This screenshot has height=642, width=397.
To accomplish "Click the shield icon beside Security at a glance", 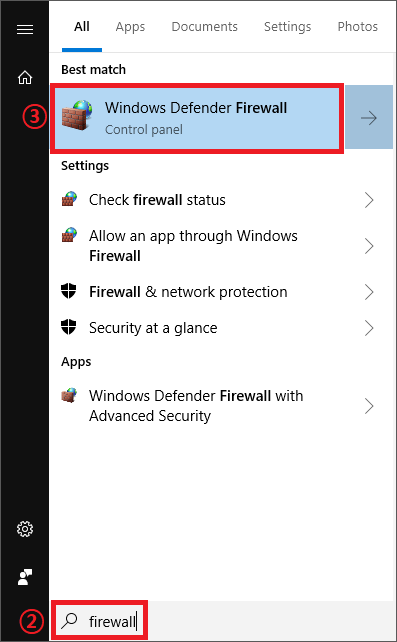I will (68, 327).
